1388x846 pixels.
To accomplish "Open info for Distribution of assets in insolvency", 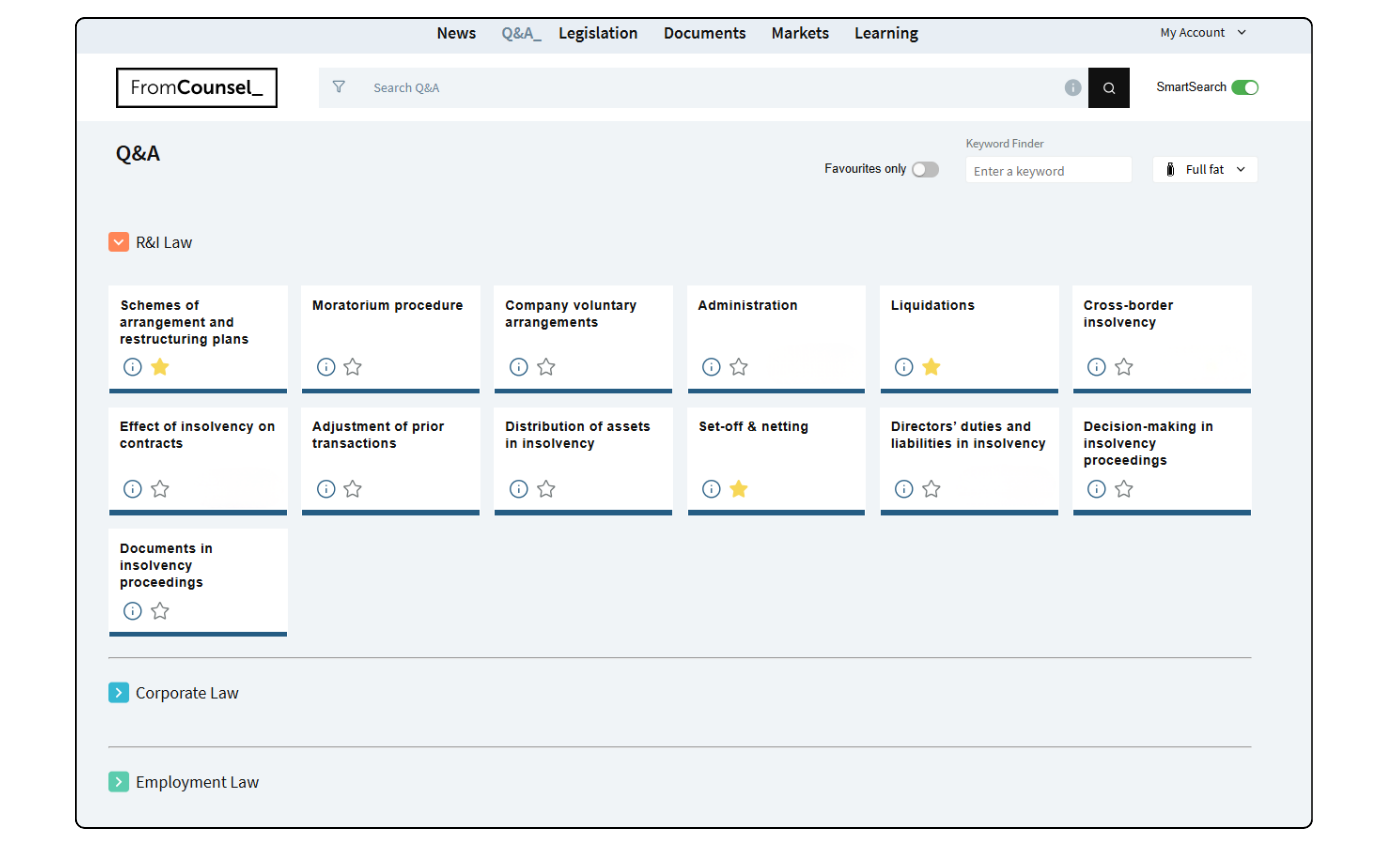I will pos(518,489).
